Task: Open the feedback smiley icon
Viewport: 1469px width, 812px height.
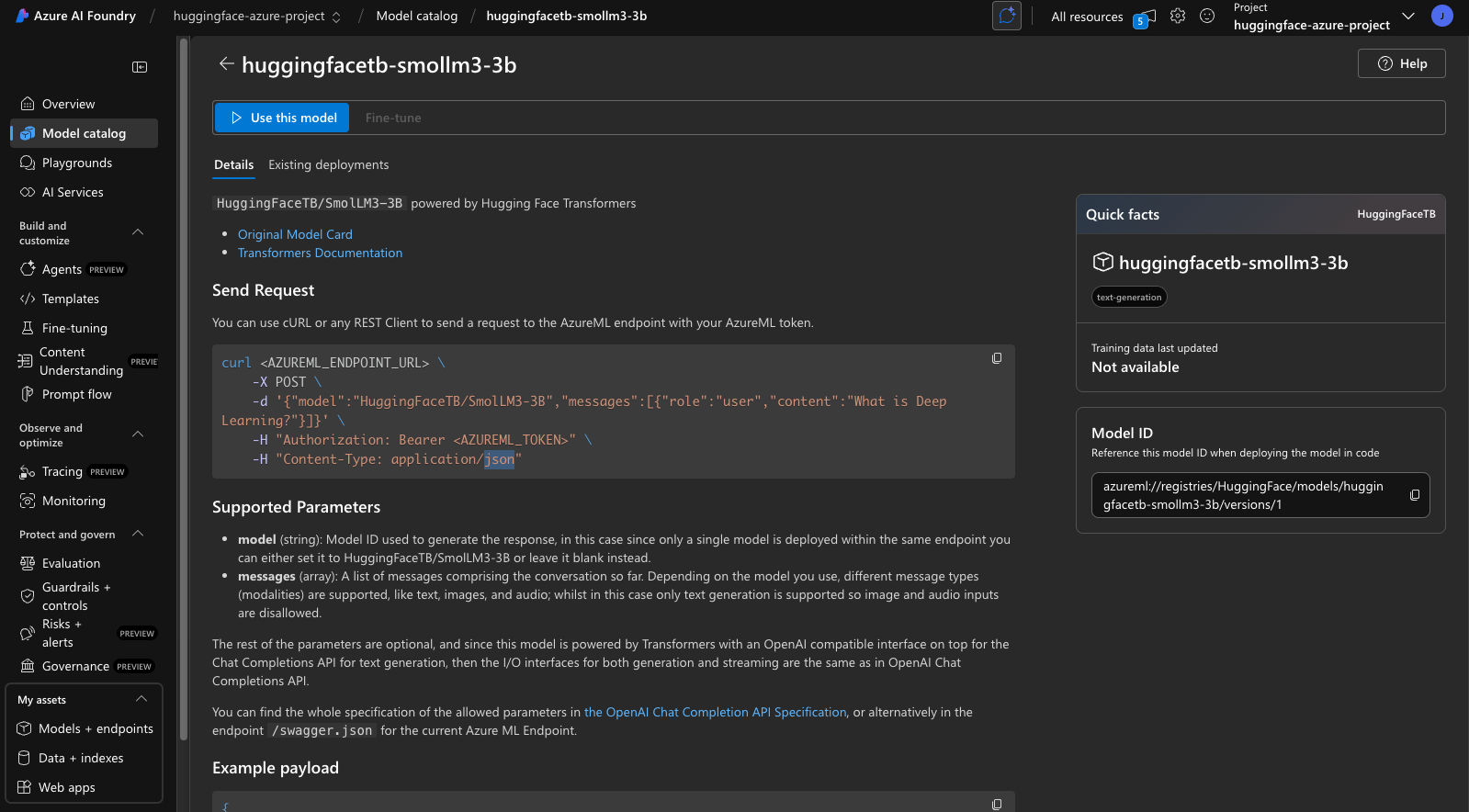Action: pos(1207,17)
